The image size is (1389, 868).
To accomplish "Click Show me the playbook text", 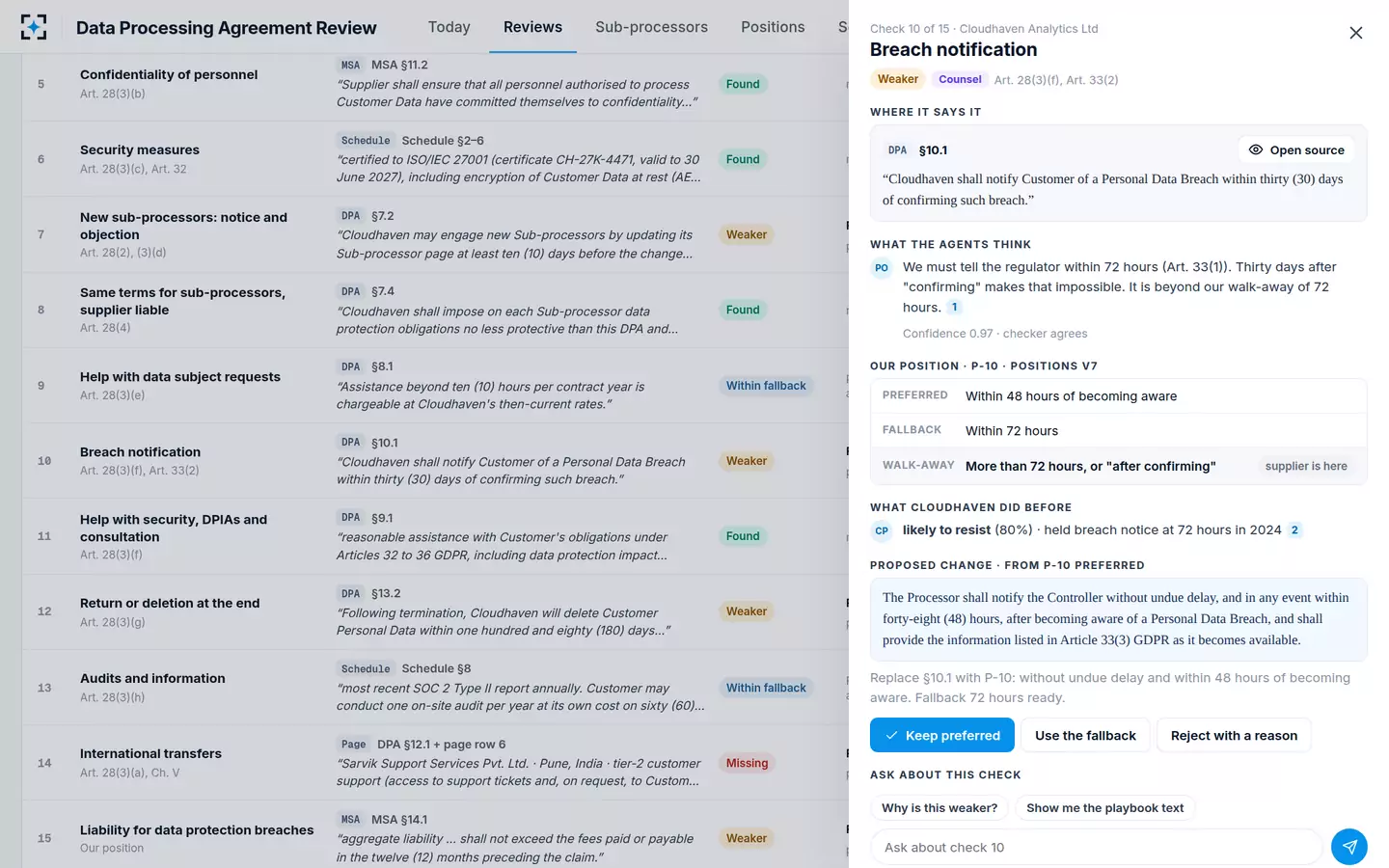I will [1104, 808].
